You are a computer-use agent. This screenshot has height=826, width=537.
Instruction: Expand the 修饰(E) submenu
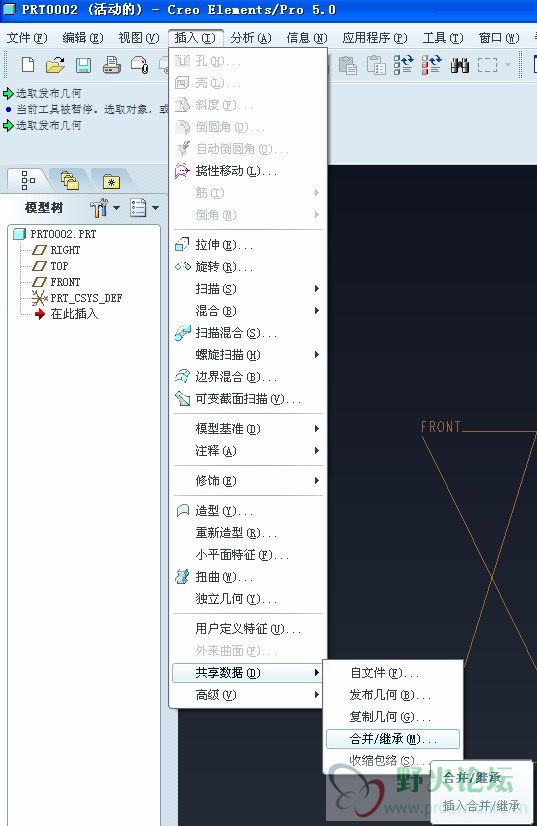coord(247,480)
